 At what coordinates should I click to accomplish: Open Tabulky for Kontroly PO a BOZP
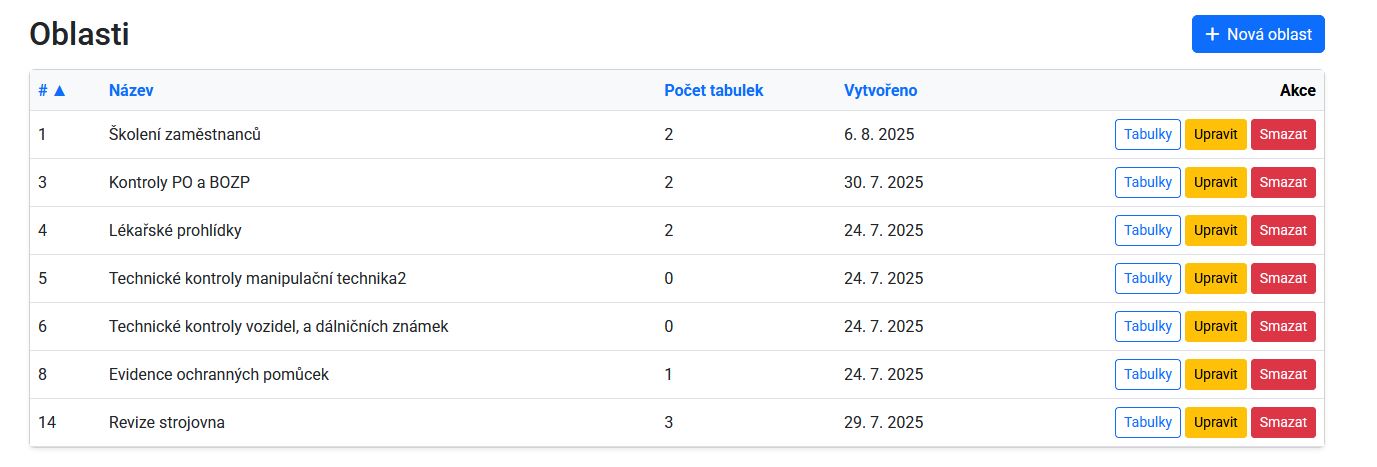coord(1147,182)
